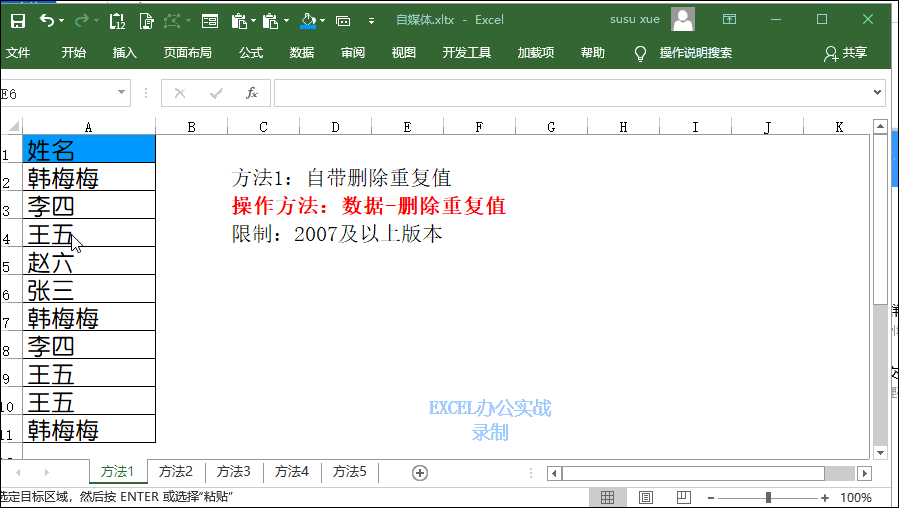Click the Undo arrow icon
The image size is (899, 508).
point(46,21)
